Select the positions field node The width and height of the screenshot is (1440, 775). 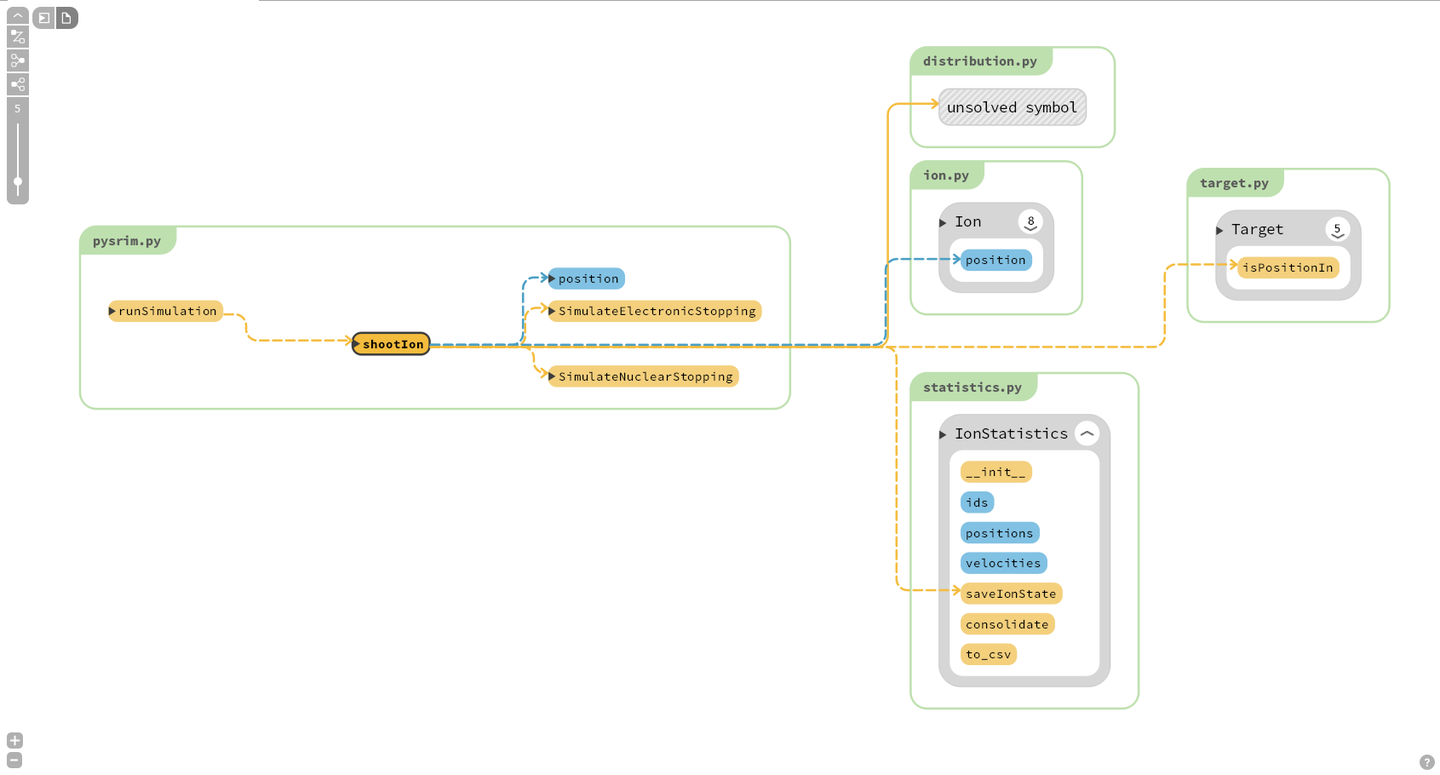(1000, 533)
